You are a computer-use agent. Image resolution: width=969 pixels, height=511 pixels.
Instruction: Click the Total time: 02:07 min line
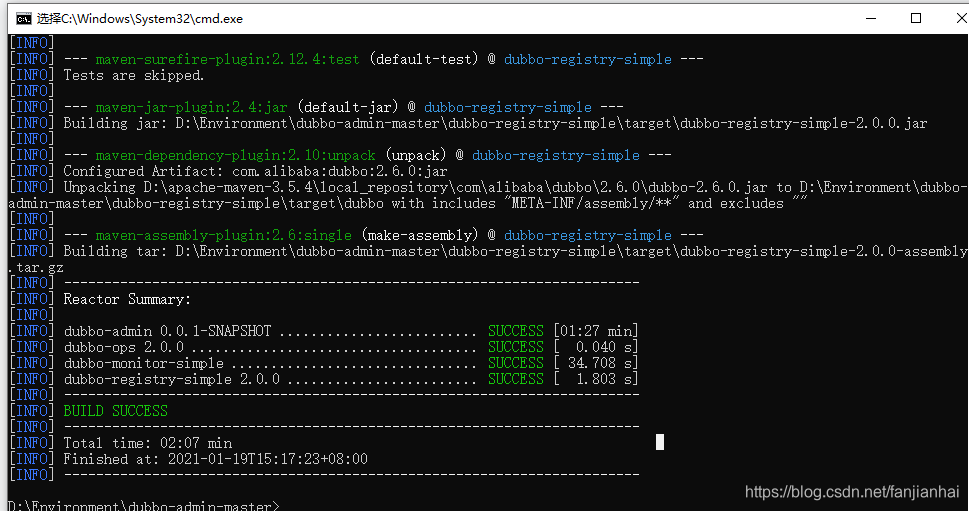[148, 443]
